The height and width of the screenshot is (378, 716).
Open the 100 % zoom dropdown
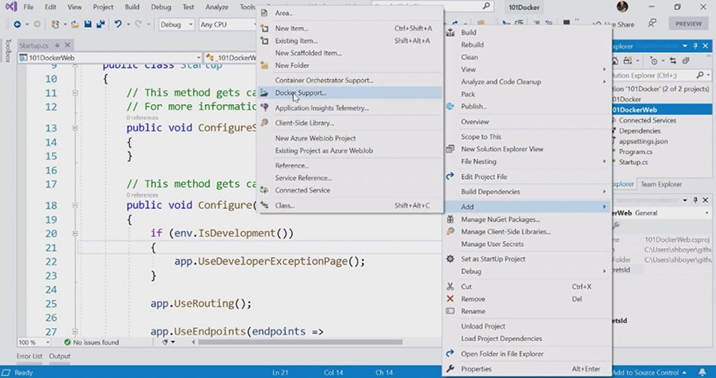(x=34, y=342)
